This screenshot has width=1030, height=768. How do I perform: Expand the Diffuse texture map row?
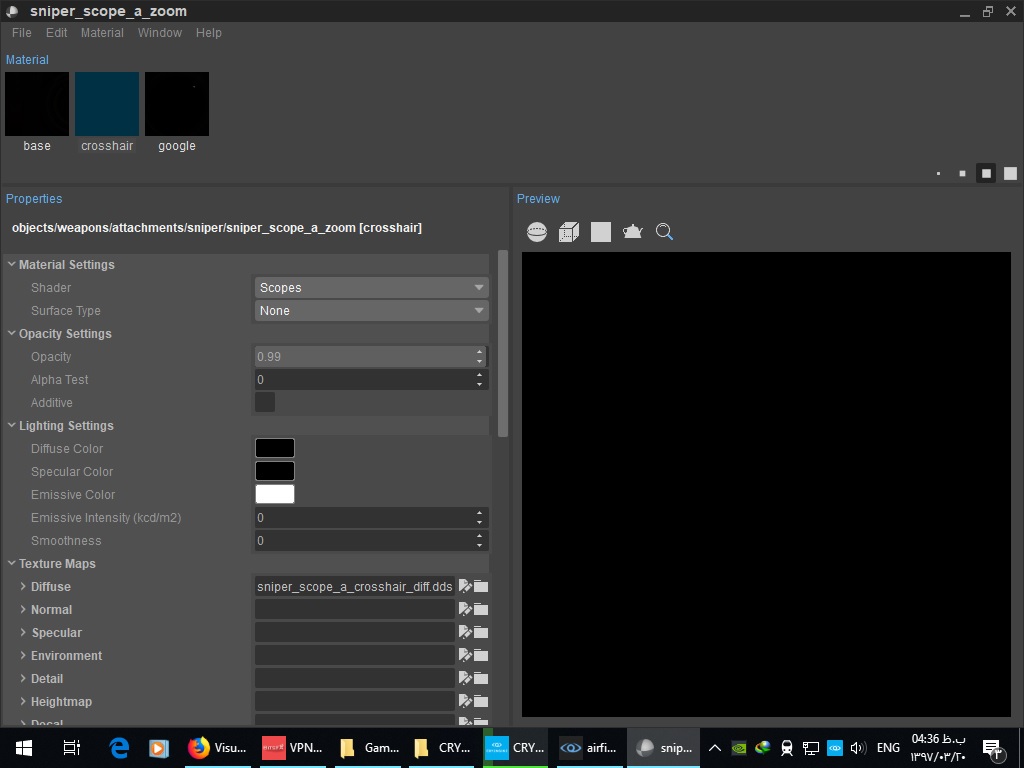(23, 586)
